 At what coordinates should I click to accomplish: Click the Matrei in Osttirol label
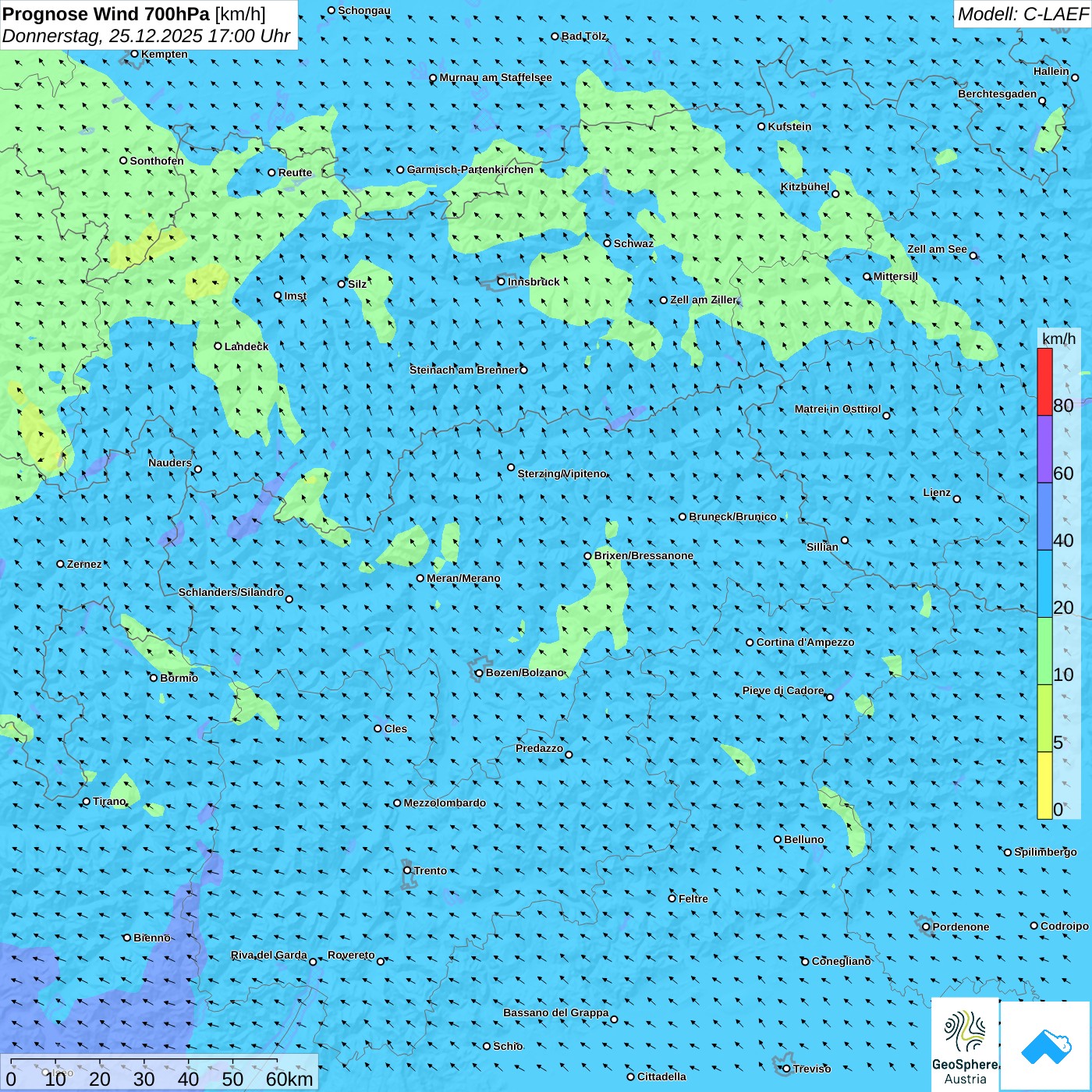coord(838,409)
